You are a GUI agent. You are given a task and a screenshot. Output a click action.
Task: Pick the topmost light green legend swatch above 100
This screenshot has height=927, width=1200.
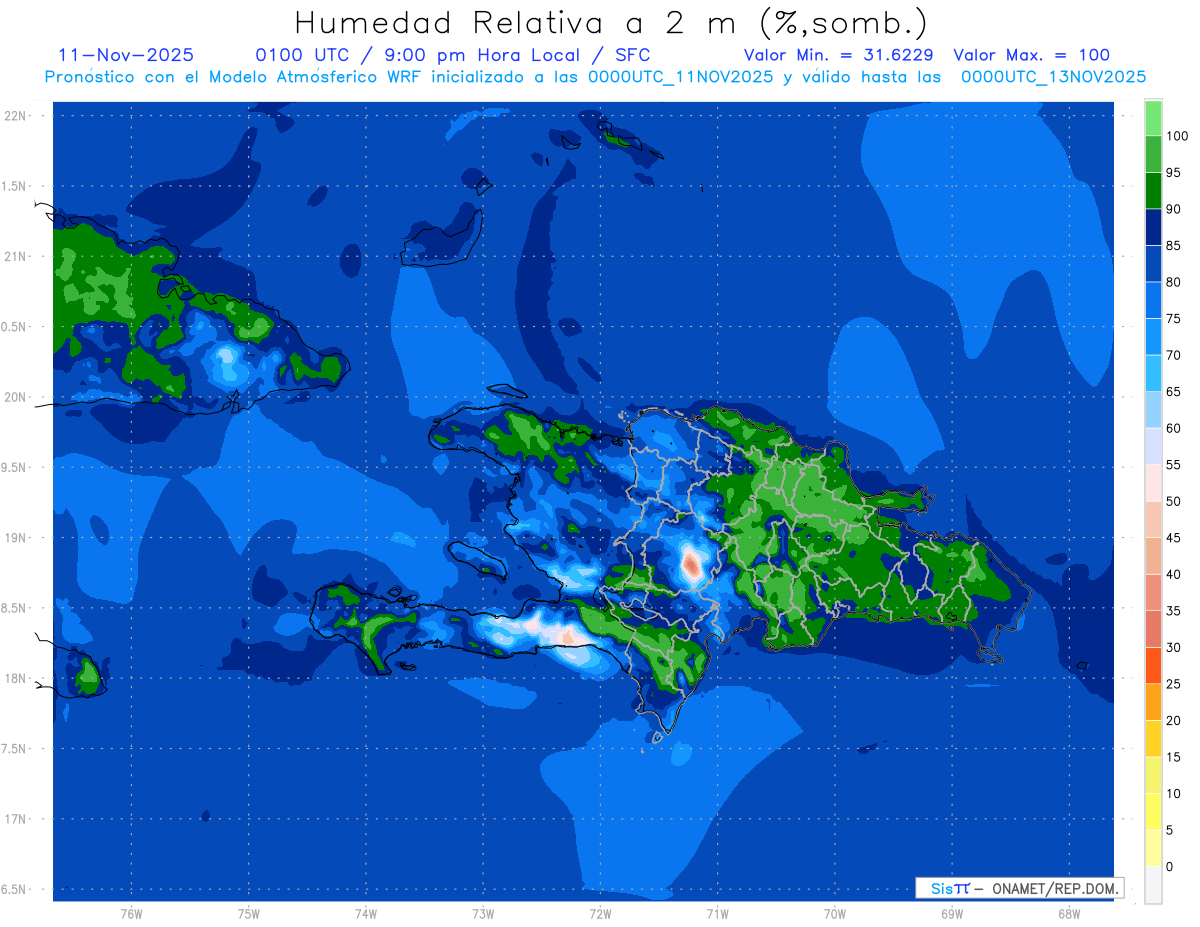tap(1153, 118)
